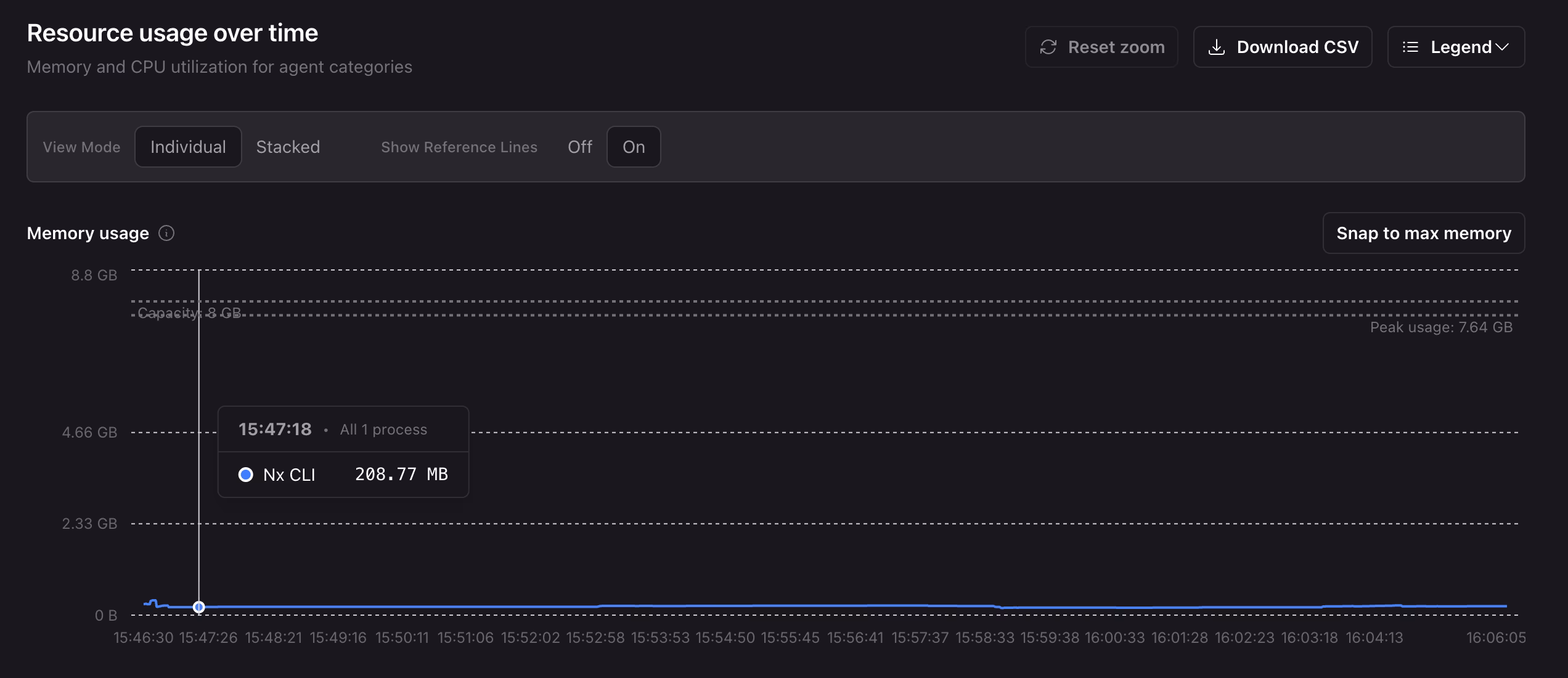
Task: Click the 0 B y-axis label
Action: [105, 616]
